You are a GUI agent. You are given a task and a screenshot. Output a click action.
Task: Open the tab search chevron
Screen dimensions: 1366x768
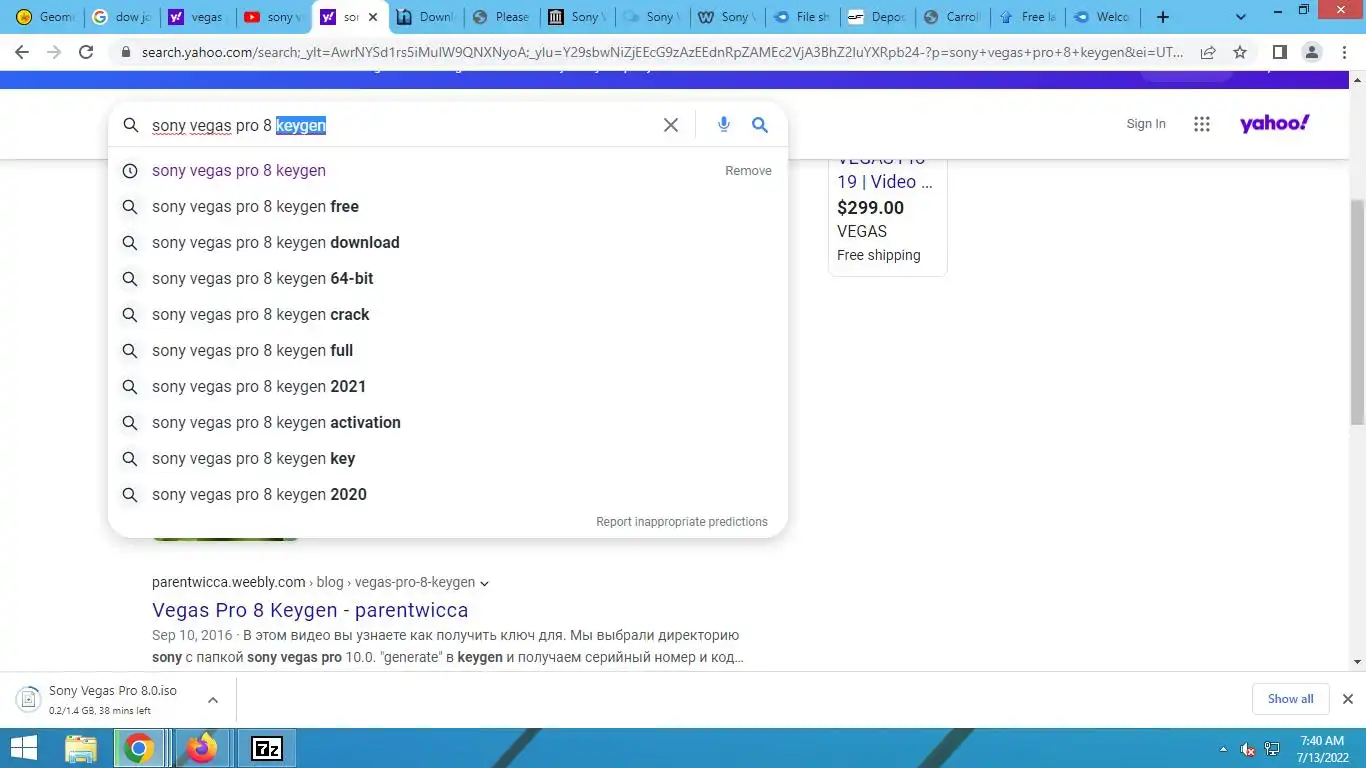[1241, 17]
